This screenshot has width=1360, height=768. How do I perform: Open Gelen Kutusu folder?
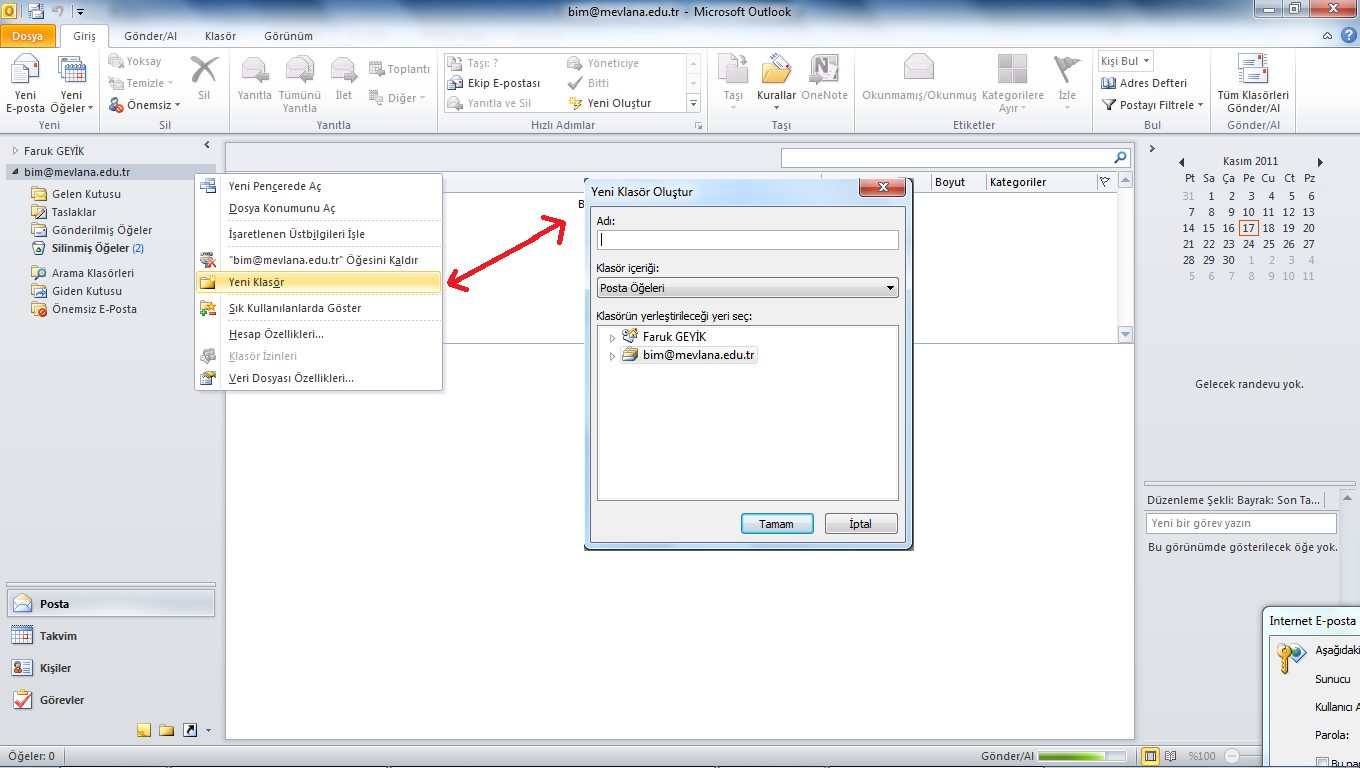click(86, 194)
